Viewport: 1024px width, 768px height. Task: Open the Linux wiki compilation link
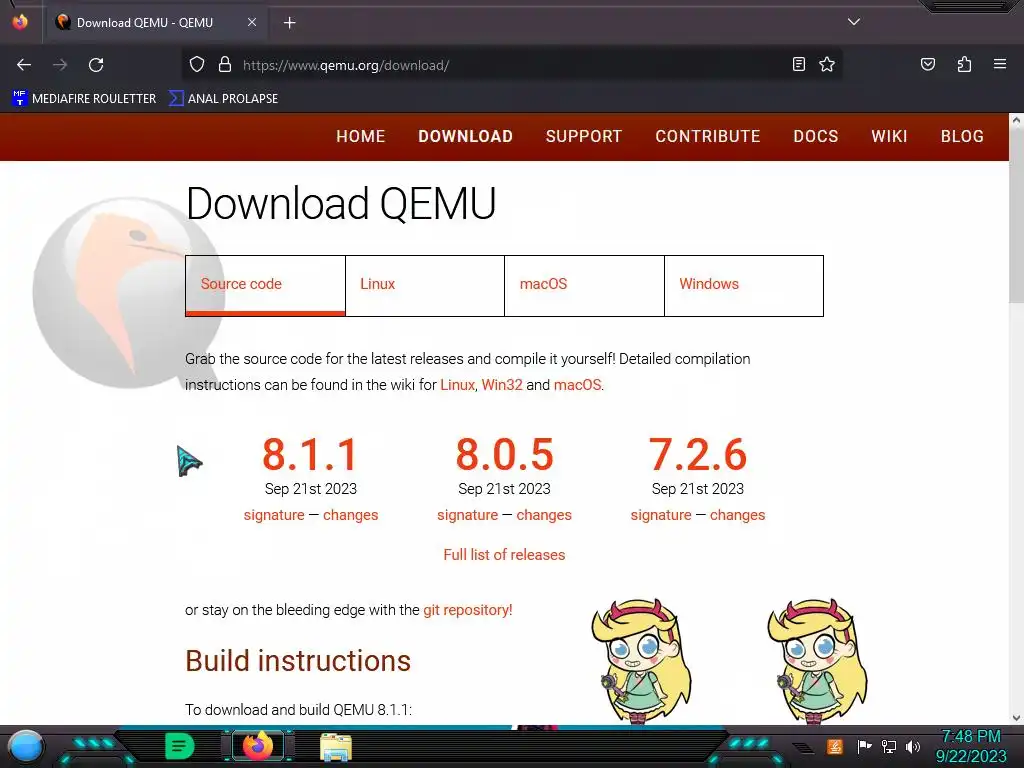click(457, 385)
